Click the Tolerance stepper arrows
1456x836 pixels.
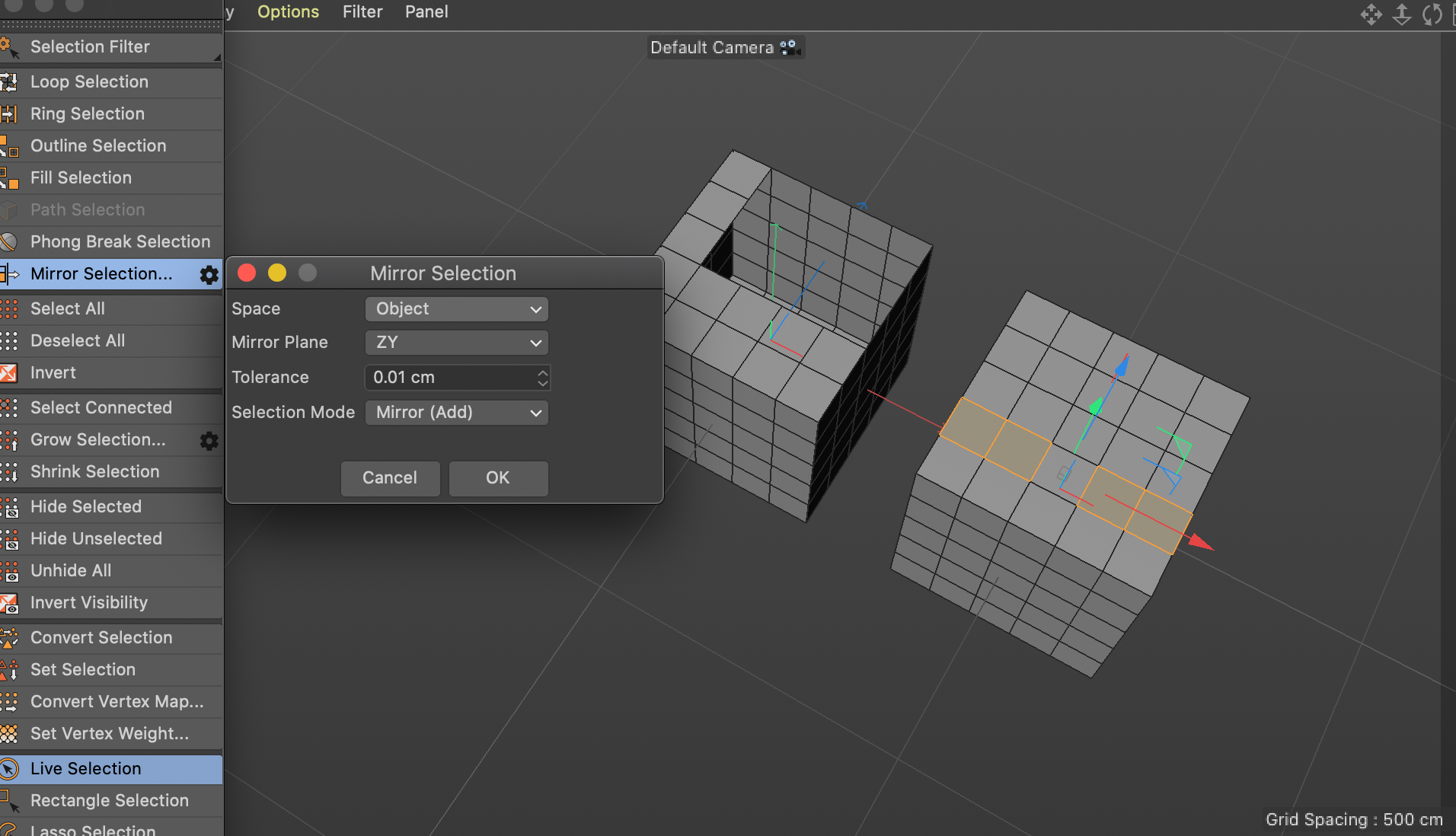(x=542, y=377)
